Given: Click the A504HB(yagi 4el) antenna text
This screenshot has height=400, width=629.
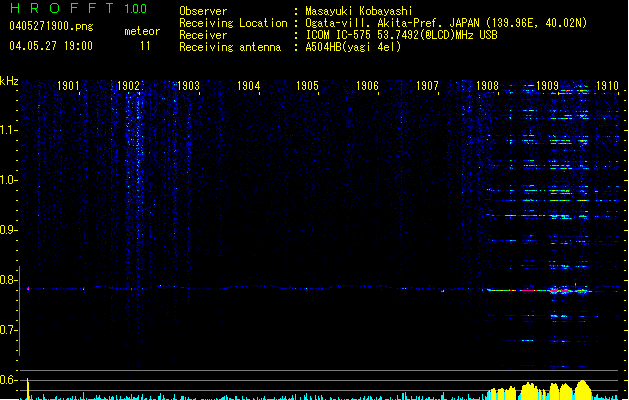Looking at the screenshot, I should 353,47.
